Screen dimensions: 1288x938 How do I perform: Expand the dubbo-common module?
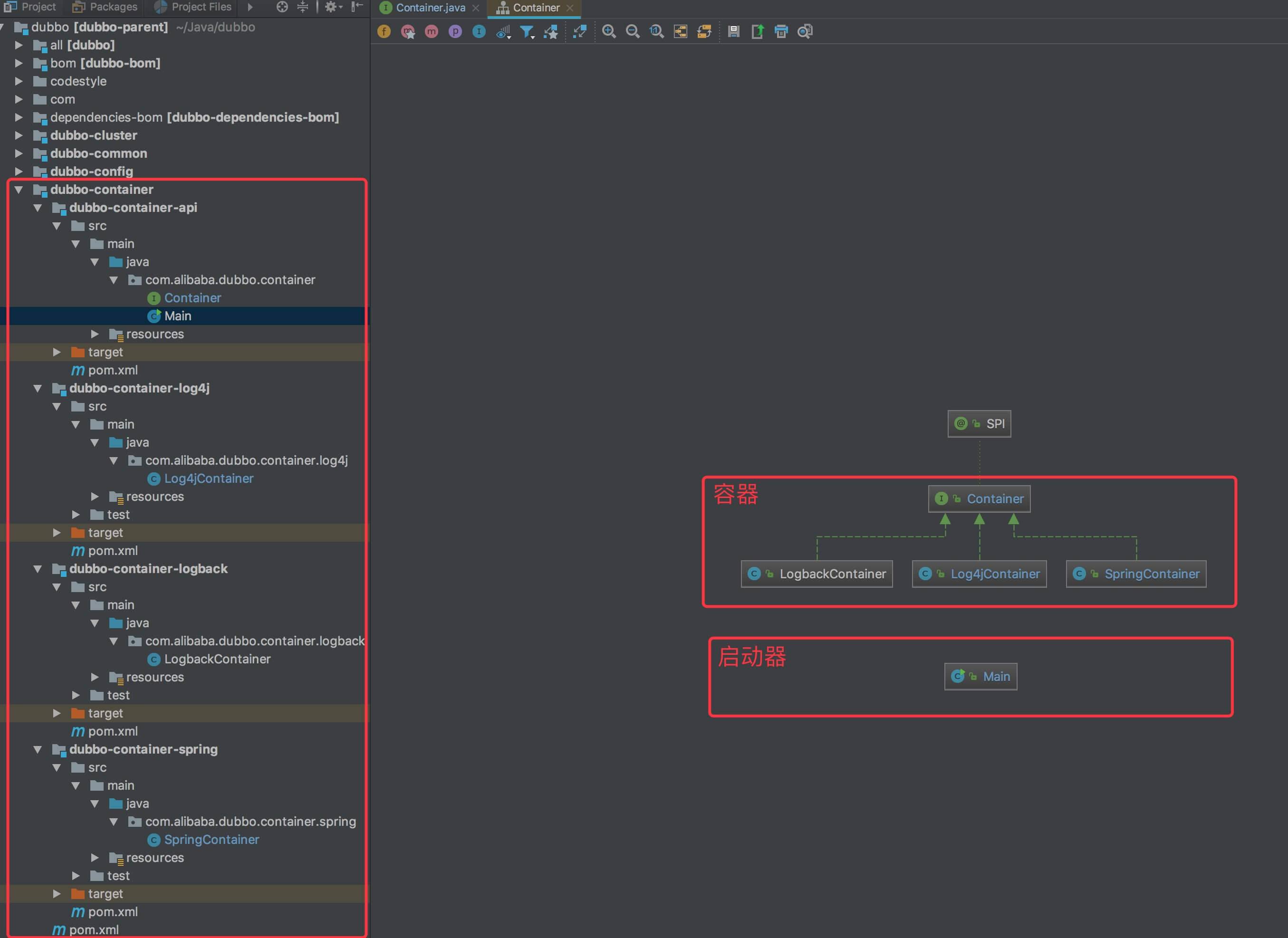[x=18, y=154]
